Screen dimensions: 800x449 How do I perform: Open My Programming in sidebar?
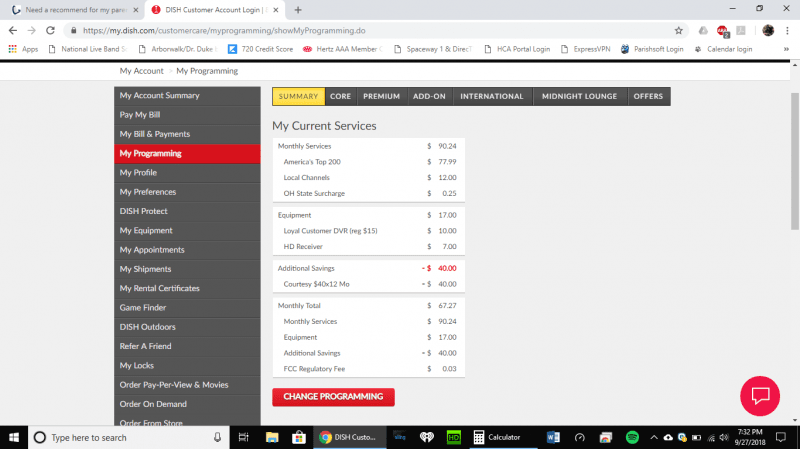pyautogui.click(x=187, y=154)
